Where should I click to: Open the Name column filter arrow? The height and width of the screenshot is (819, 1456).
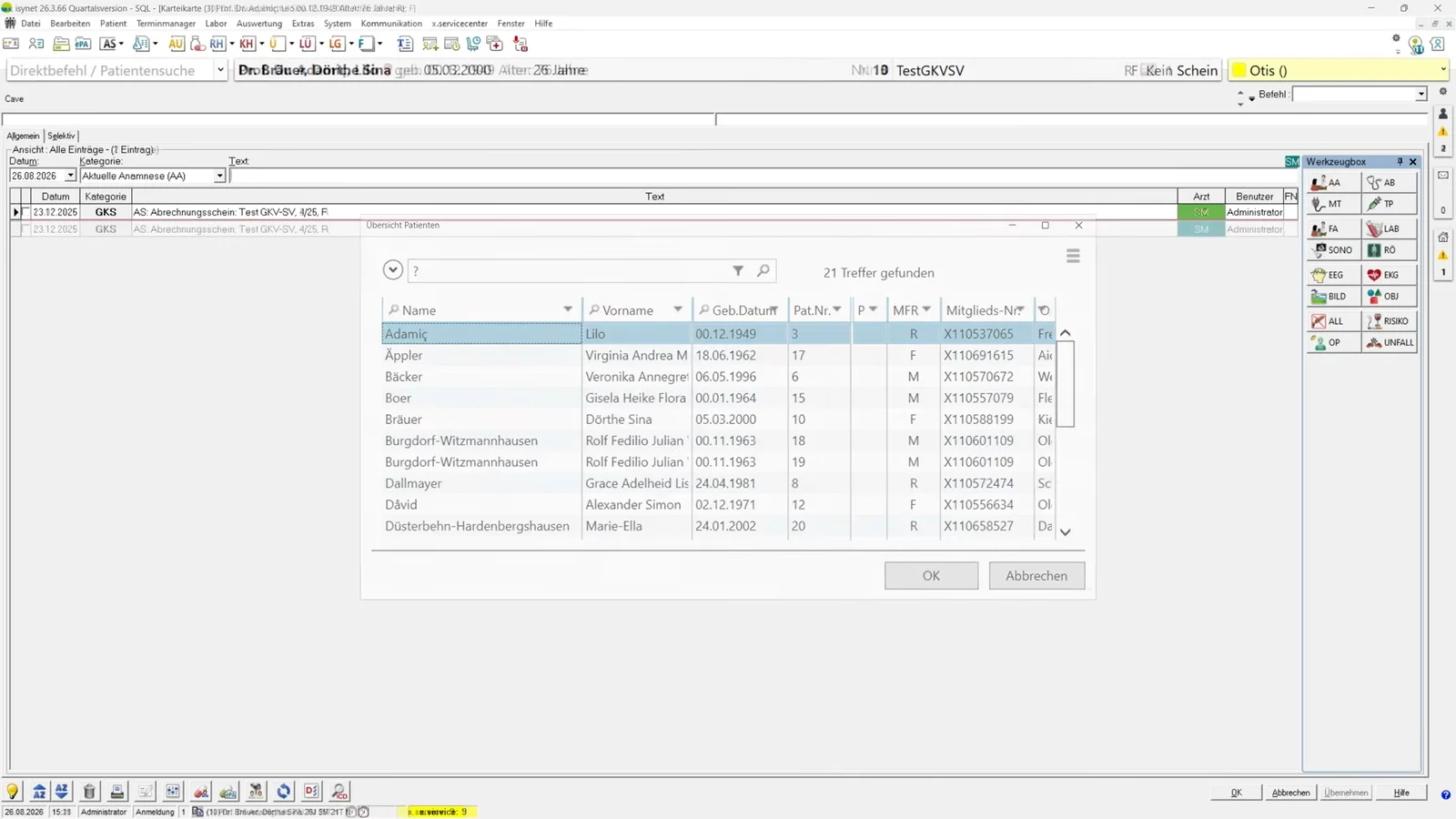coord(568,309)
